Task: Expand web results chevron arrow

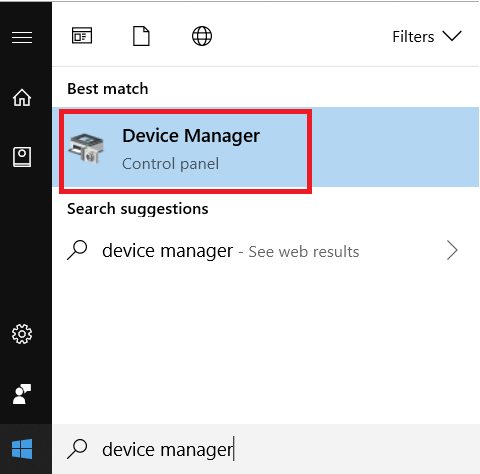Action: [452, 250]
